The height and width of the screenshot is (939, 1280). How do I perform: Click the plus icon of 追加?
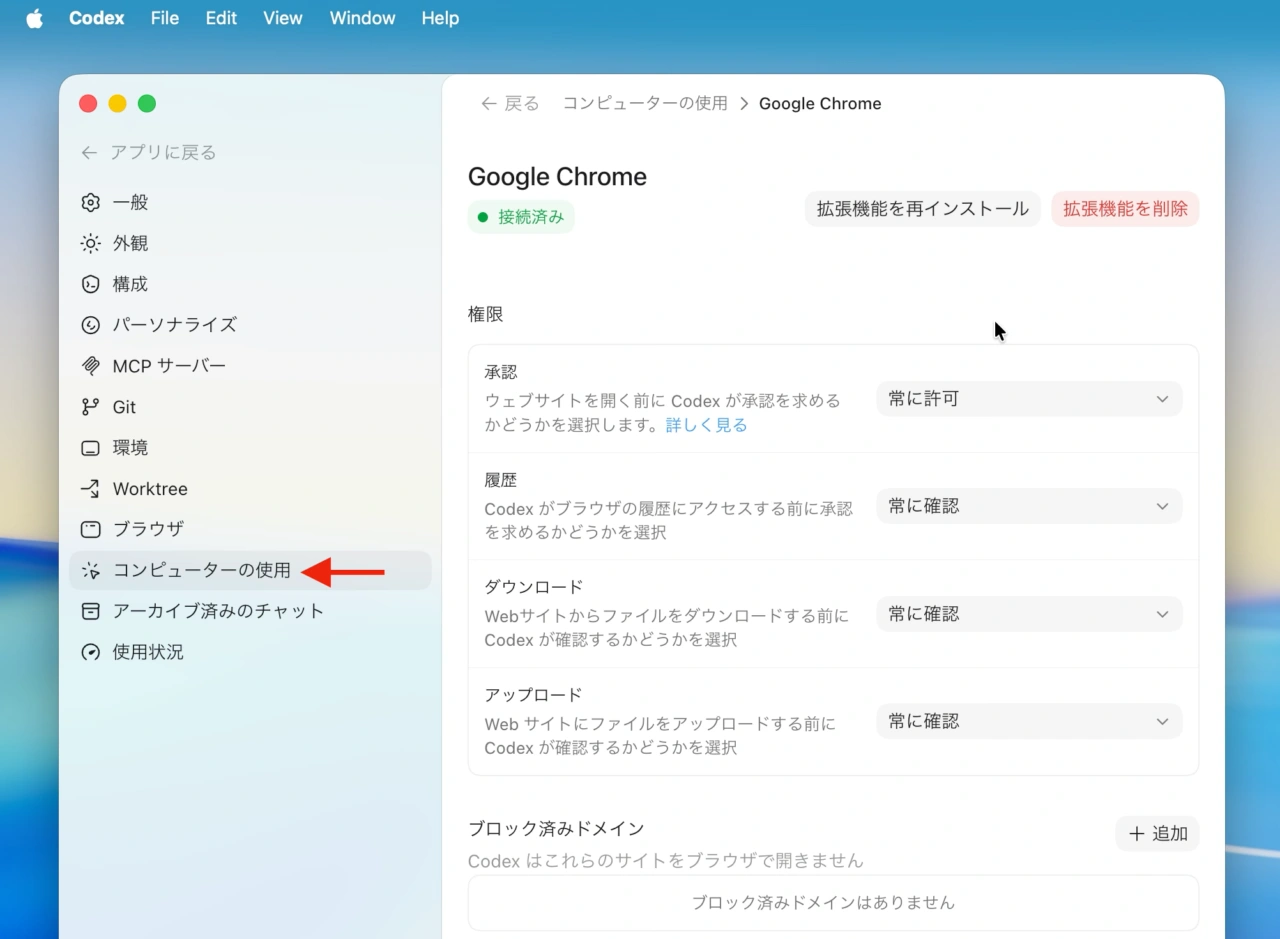coord(1136,834)
